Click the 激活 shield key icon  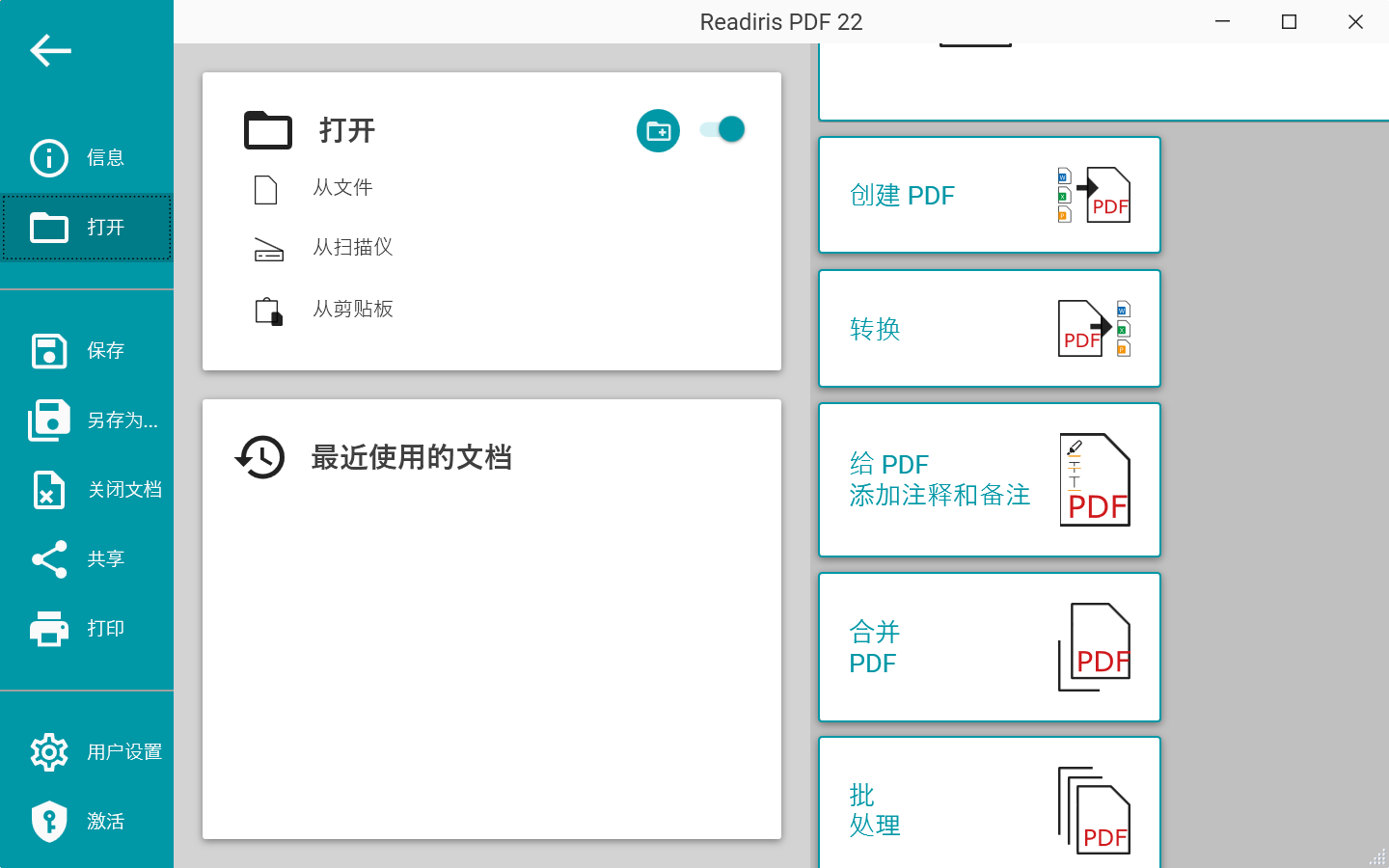pos(49,822)
